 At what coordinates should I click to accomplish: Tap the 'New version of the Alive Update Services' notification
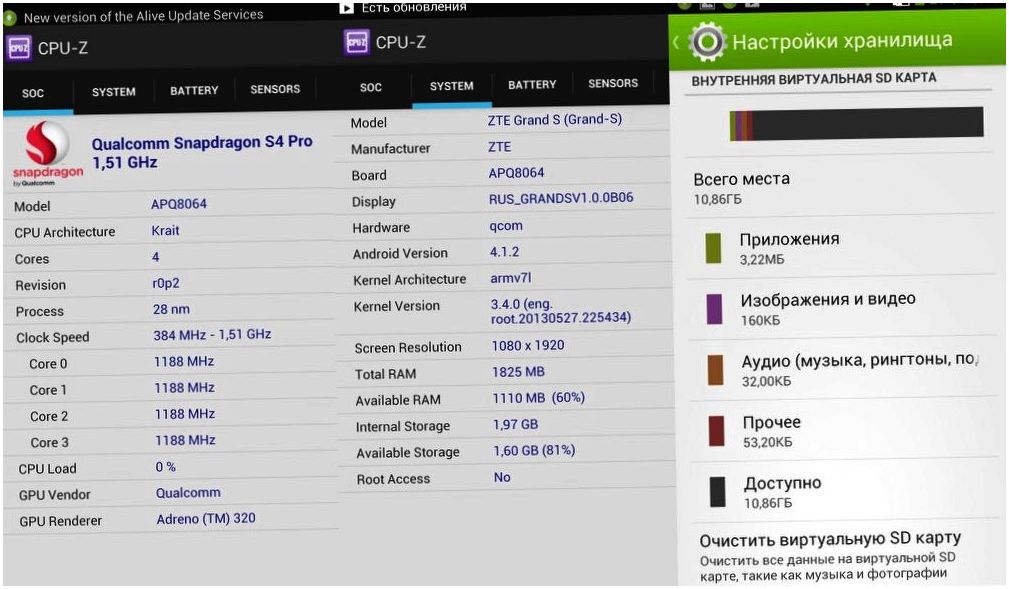143,17
